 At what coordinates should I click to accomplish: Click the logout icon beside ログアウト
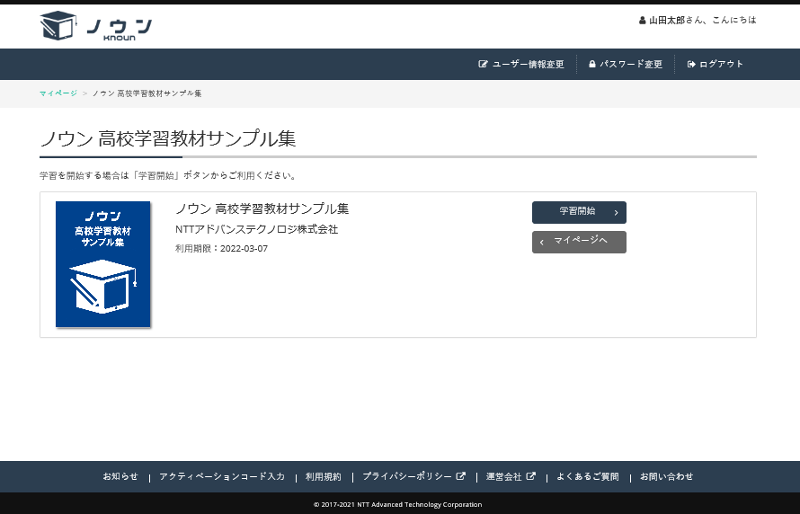pyautogui.click(x=691, y=64)
